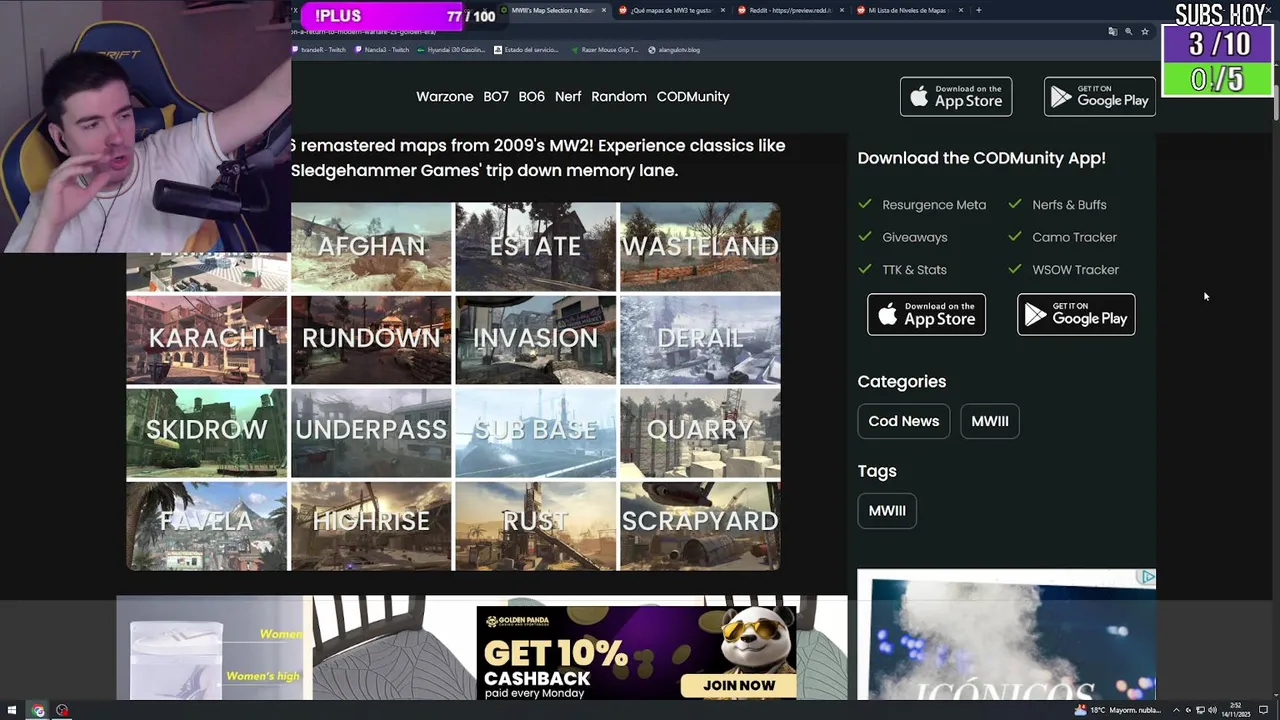The height and width of the screenshot is (720, 1280).
Task: Select the Afghan map thumbnail
Action: [371, 247]
